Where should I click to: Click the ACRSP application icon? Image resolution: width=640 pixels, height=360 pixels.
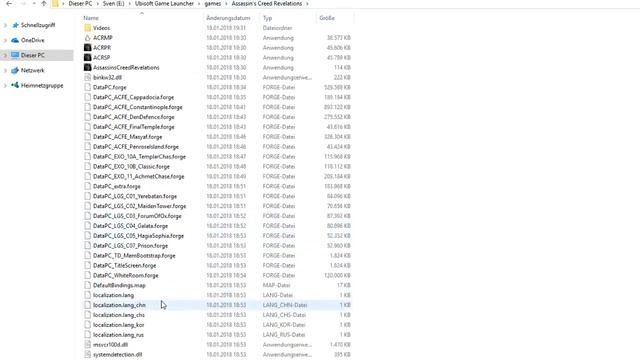pos(87,58)
